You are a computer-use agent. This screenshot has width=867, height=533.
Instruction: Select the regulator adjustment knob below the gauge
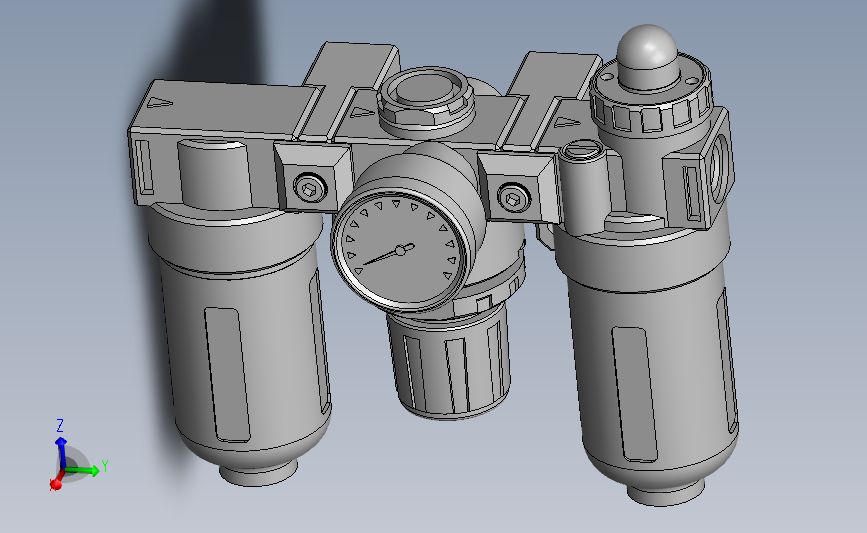coord(450,362)
